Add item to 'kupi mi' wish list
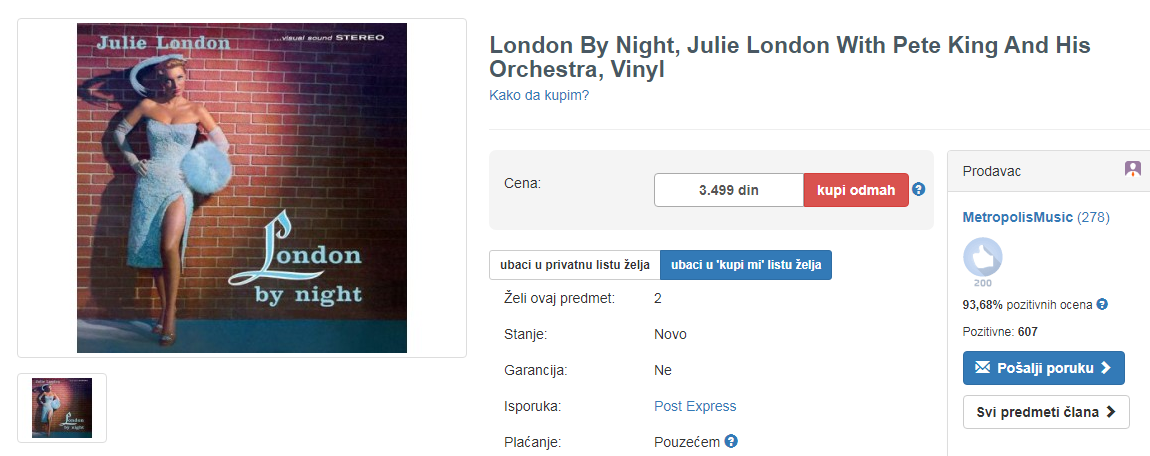 pyautogui.click(x=746, y=265)
